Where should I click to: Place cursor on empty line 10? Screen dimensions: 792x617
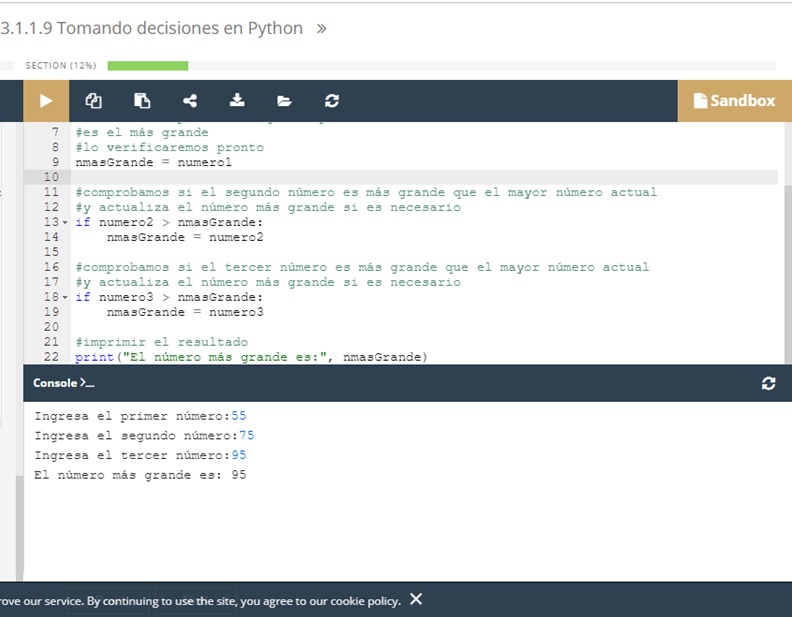point(300,177)
